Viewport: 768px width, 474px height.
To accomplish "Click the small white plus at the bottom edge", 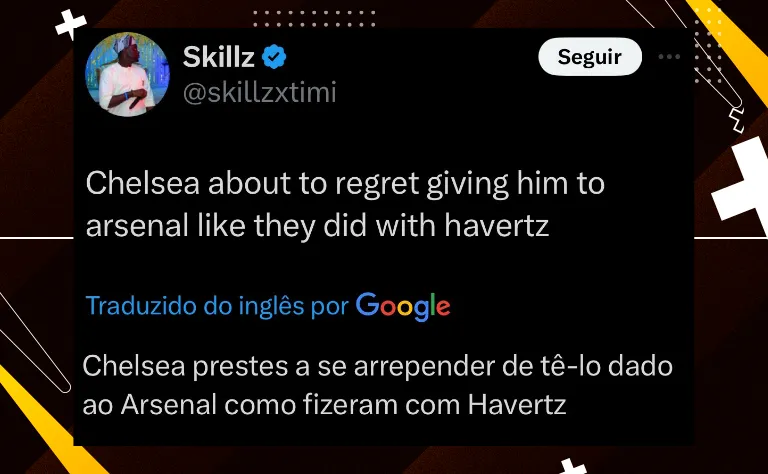I will 572,467.
